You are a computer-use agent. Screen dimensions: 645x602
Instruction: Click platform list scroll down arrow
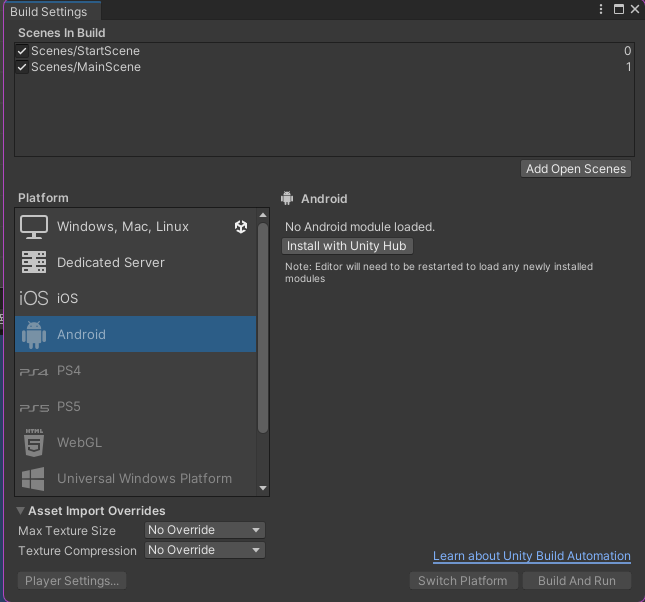coord(263,488)
